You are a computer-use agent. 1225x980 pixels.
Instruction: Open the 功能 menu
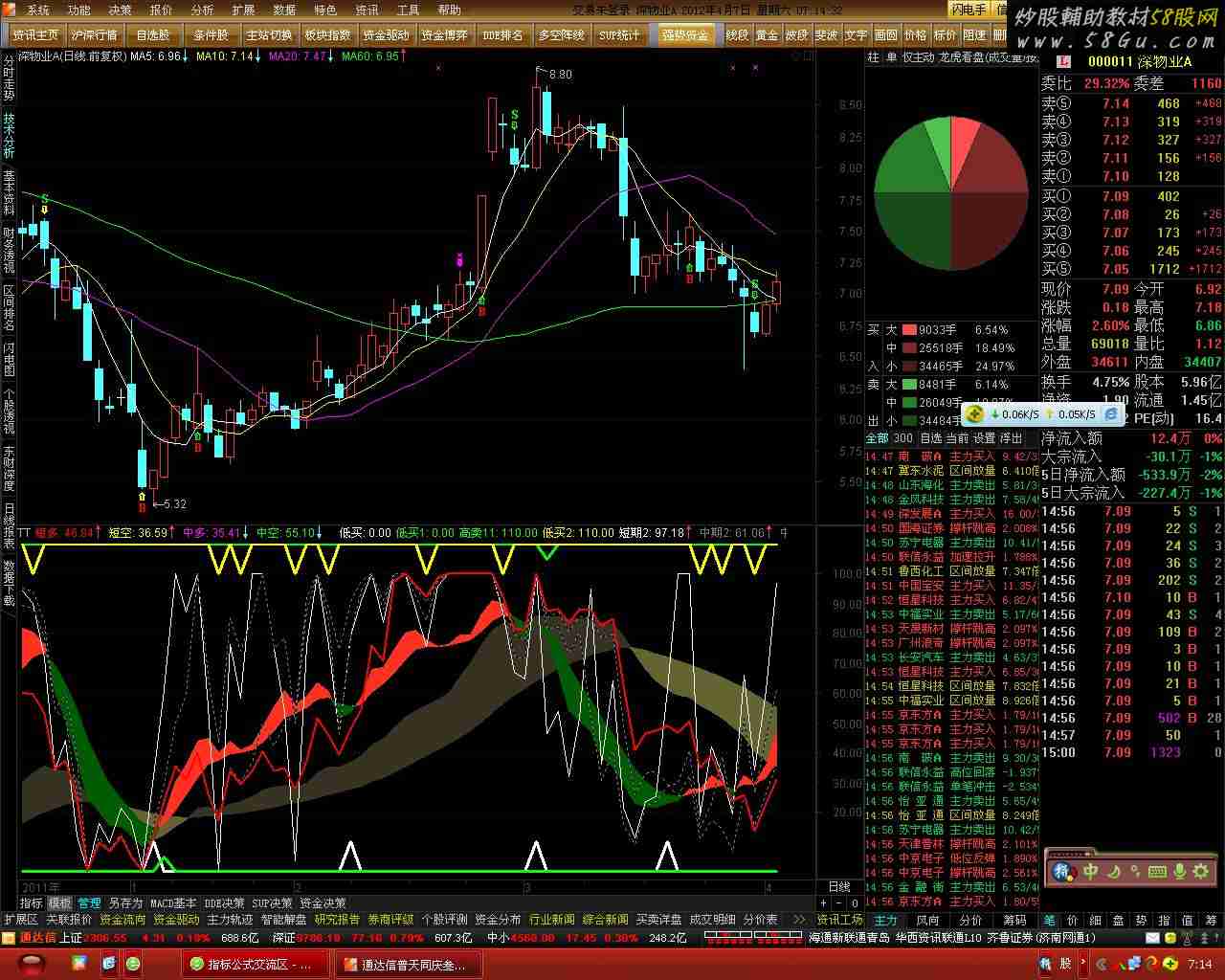point(78,11)
